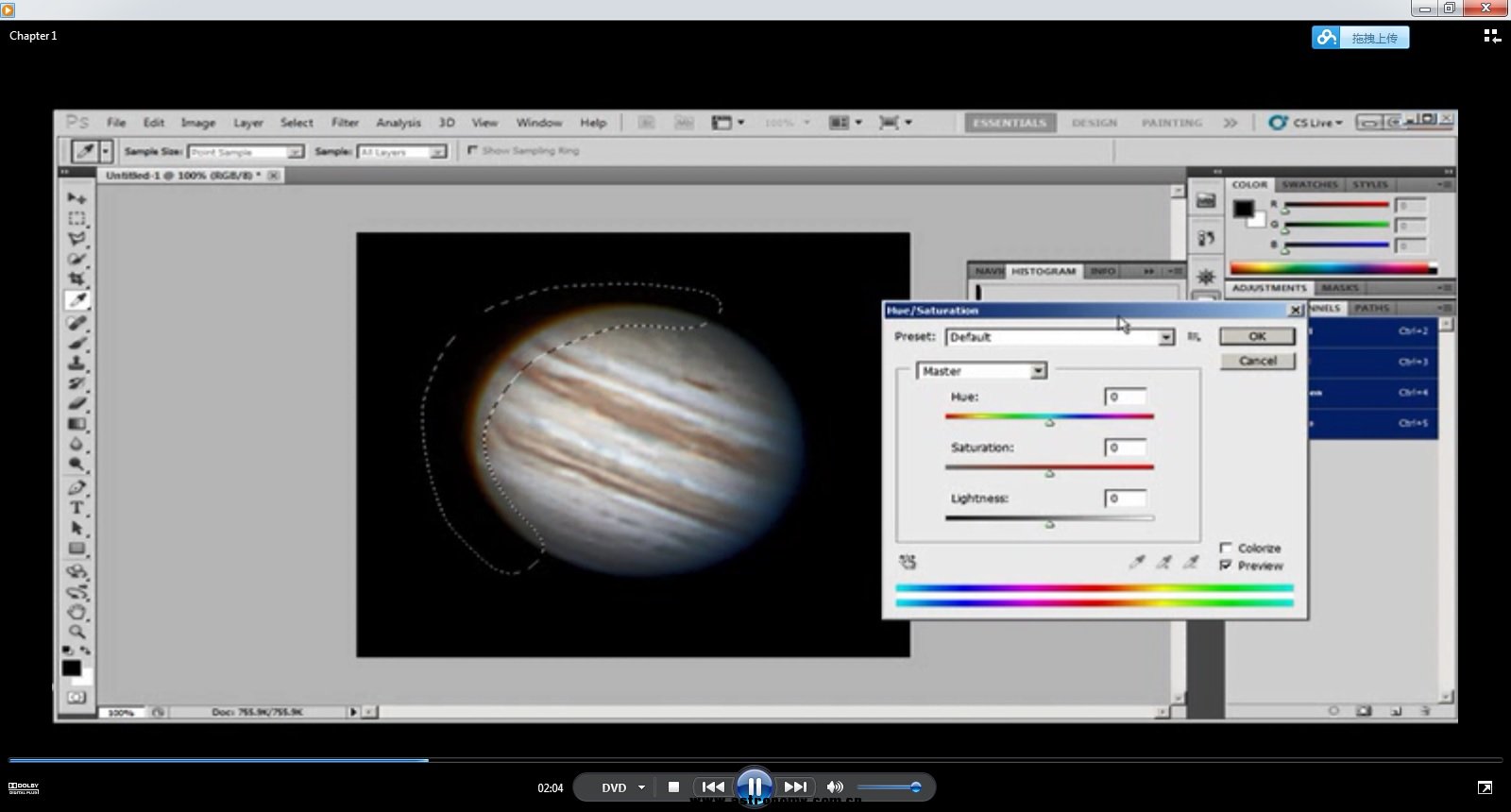
Task: Pick the Clone Stamp tool
Action: [76, 363]
